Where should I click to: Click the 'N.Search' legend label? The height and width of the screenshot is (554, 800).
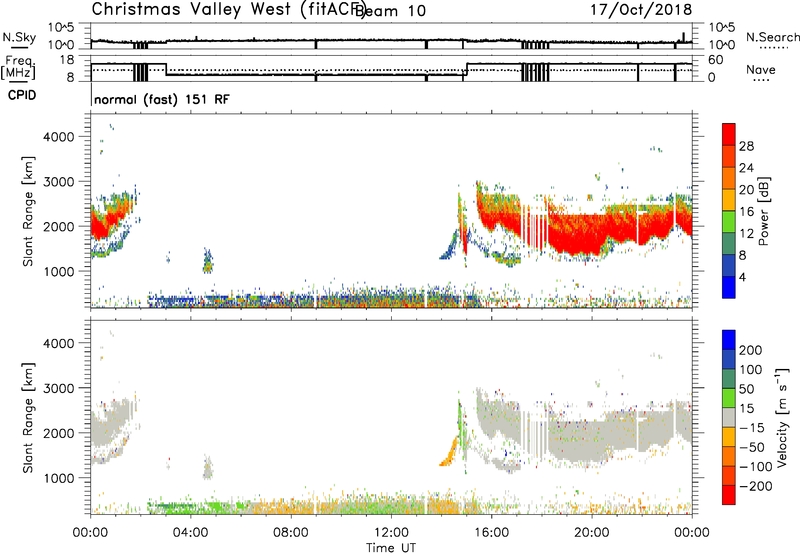pos(773,37)
